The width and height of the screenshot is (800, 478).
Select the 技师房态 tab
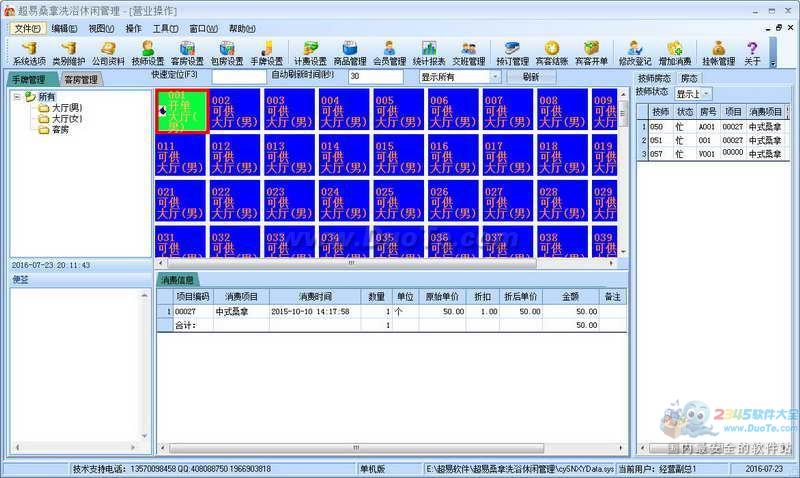(654, 78)
